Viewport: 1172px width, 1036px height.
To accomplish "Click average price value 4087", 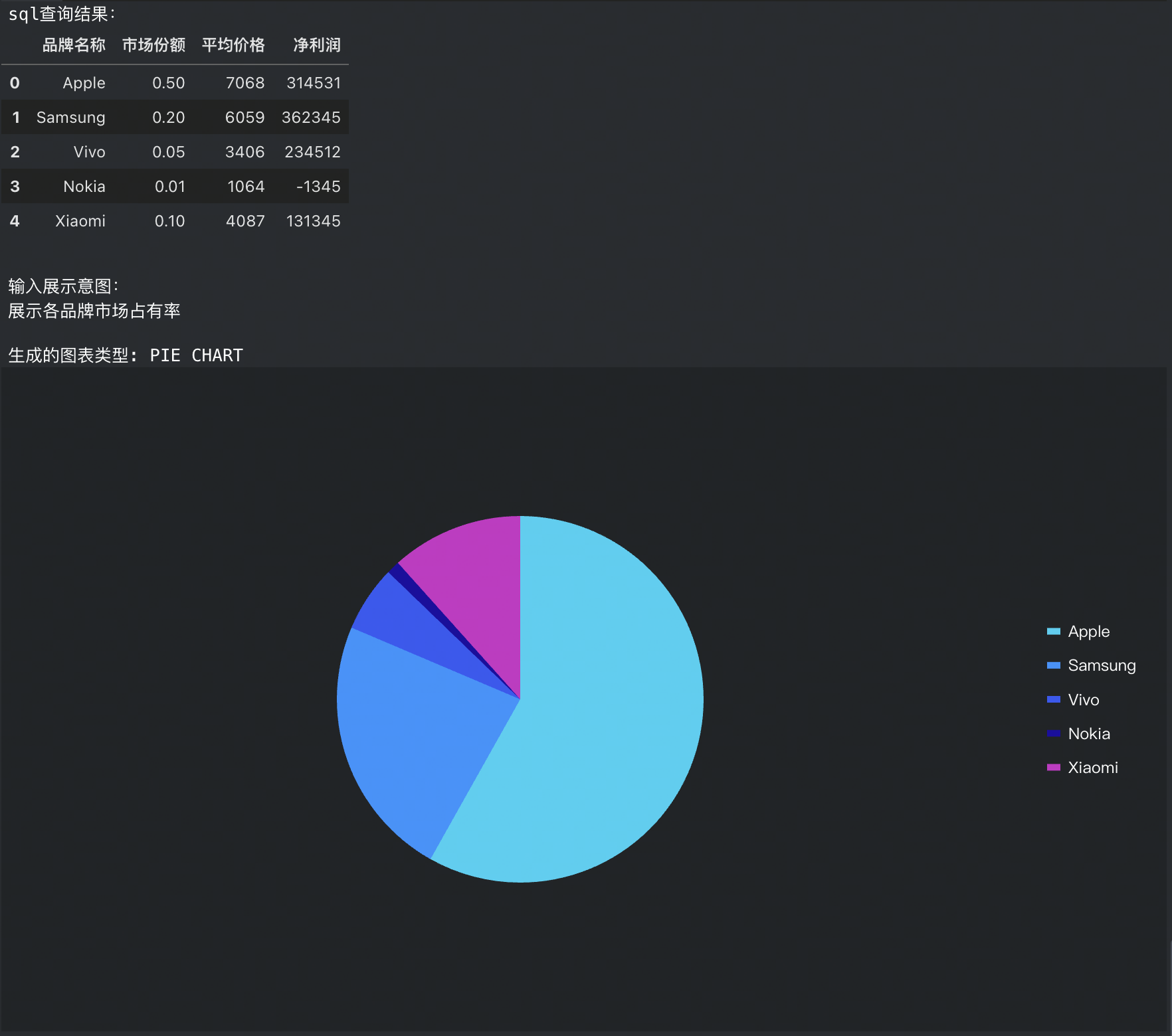I will [246, 221].
